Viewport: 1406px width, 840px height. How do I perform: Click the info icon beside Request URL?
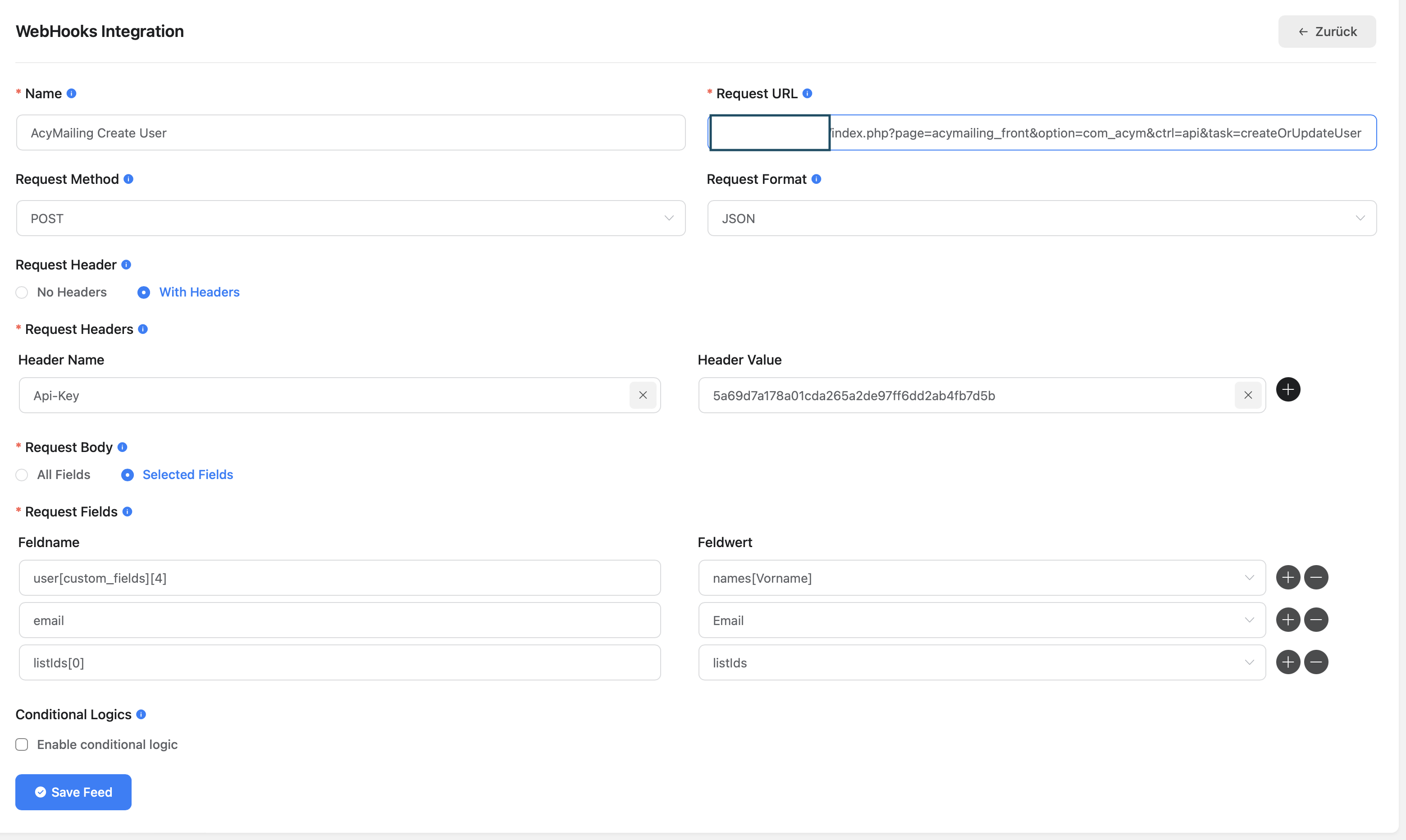pos(807,93)
